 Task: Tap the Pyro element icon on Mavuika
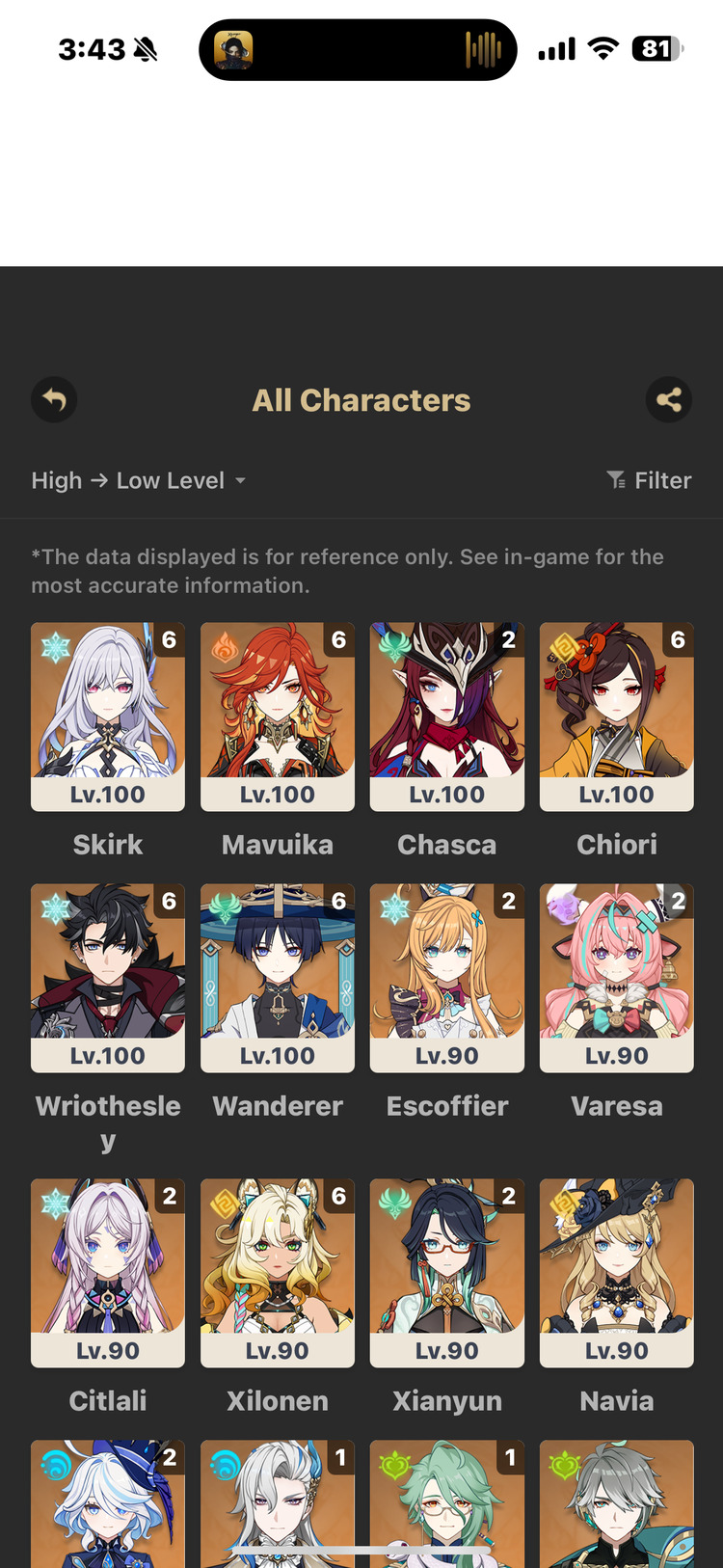coord(225,647)
